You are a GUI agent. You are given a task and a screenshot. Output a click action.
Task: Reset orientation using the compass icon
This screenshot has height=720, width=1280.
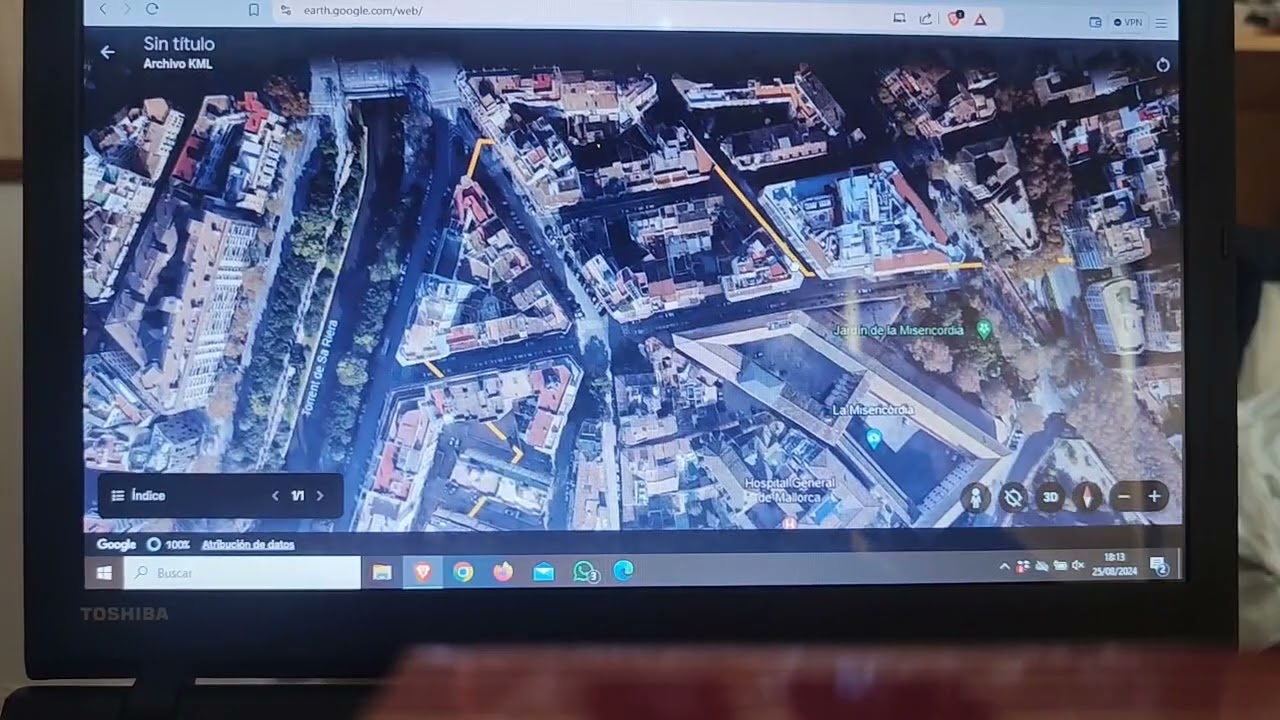pos(1087,497)
